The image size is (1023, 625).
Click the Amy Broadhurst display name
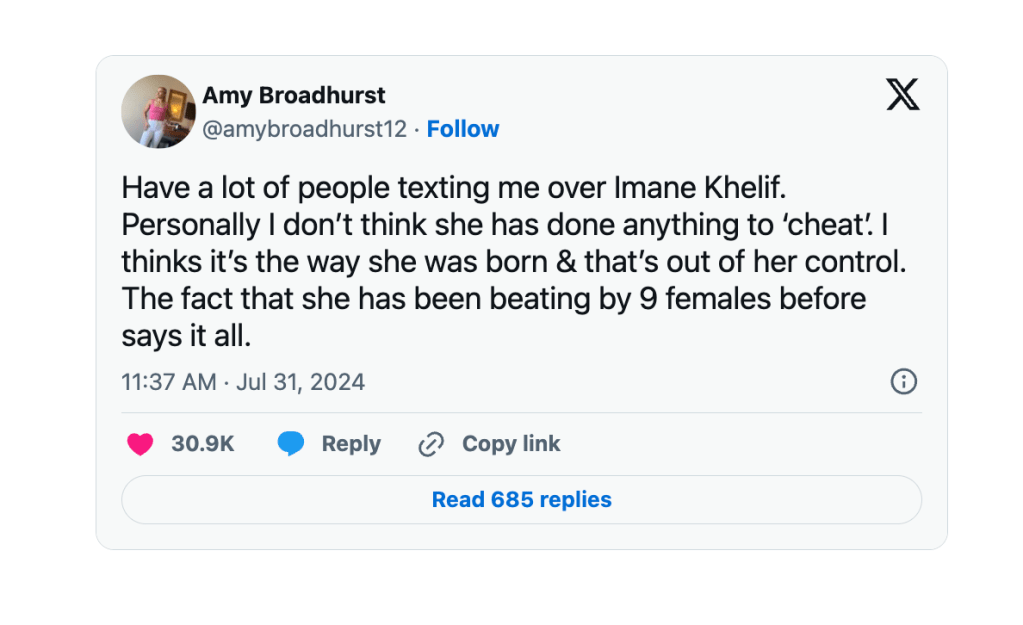(x=294, y=96)
